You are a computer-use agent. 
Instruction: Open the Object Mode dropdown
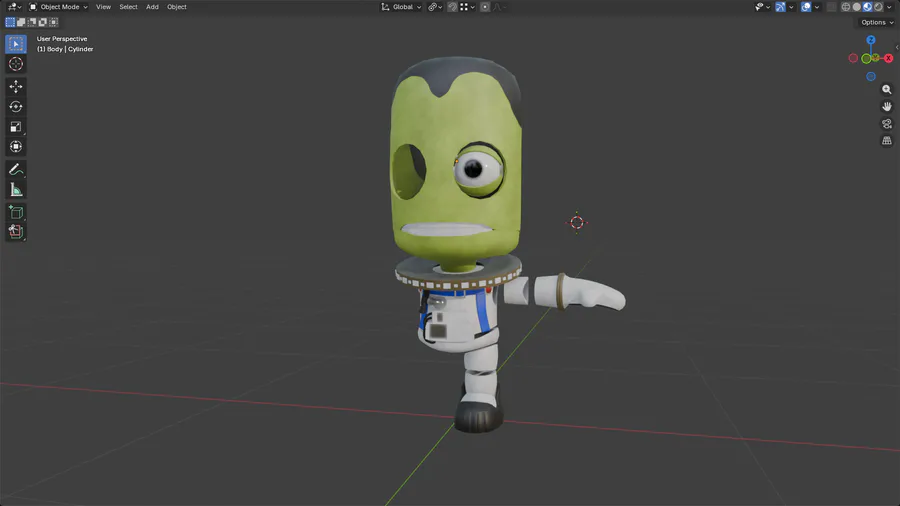[x=58, y=7]
